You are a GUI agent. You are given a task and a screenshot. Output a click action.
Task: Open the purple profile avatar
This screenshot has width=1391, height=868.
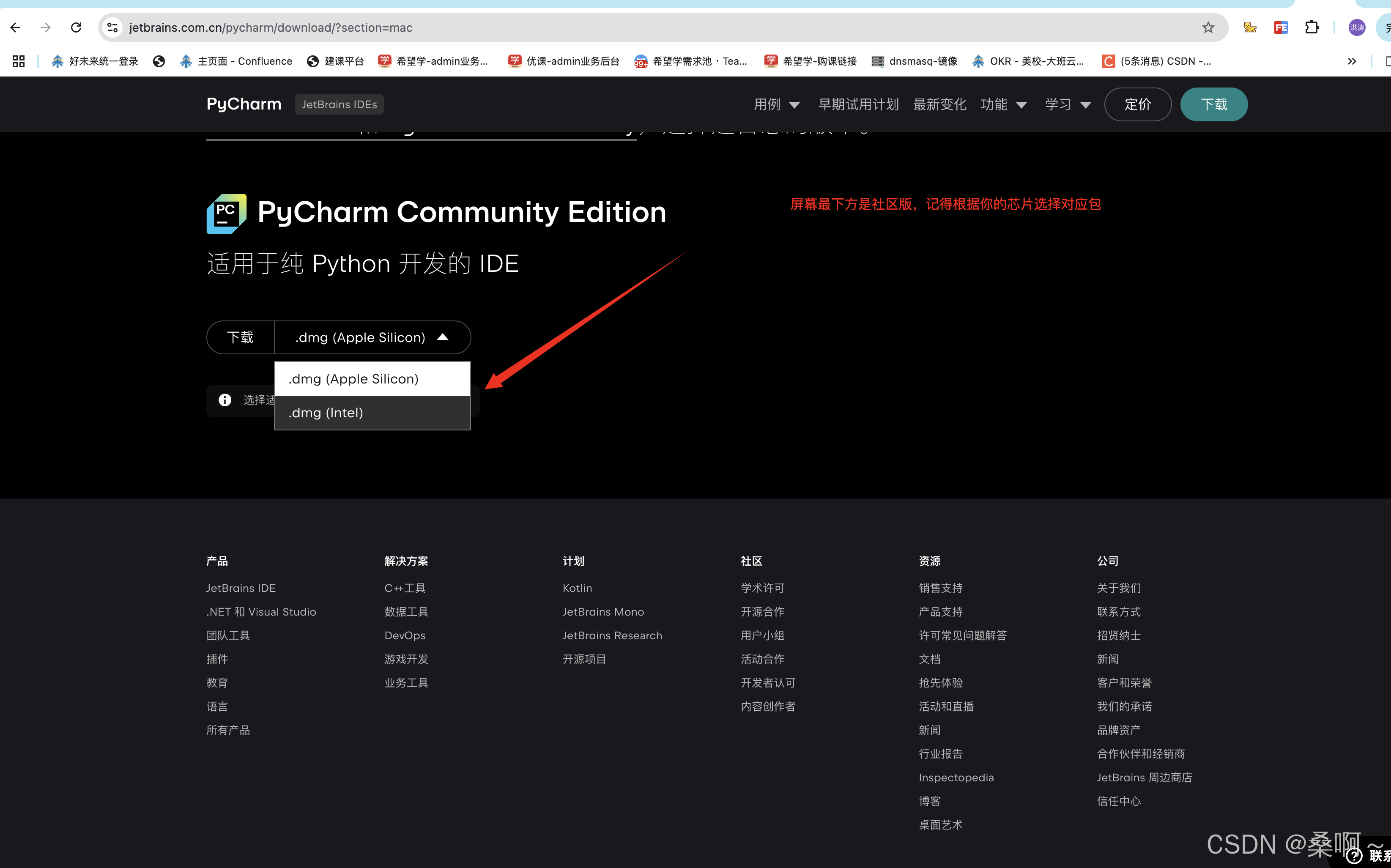pos(1357,27)
